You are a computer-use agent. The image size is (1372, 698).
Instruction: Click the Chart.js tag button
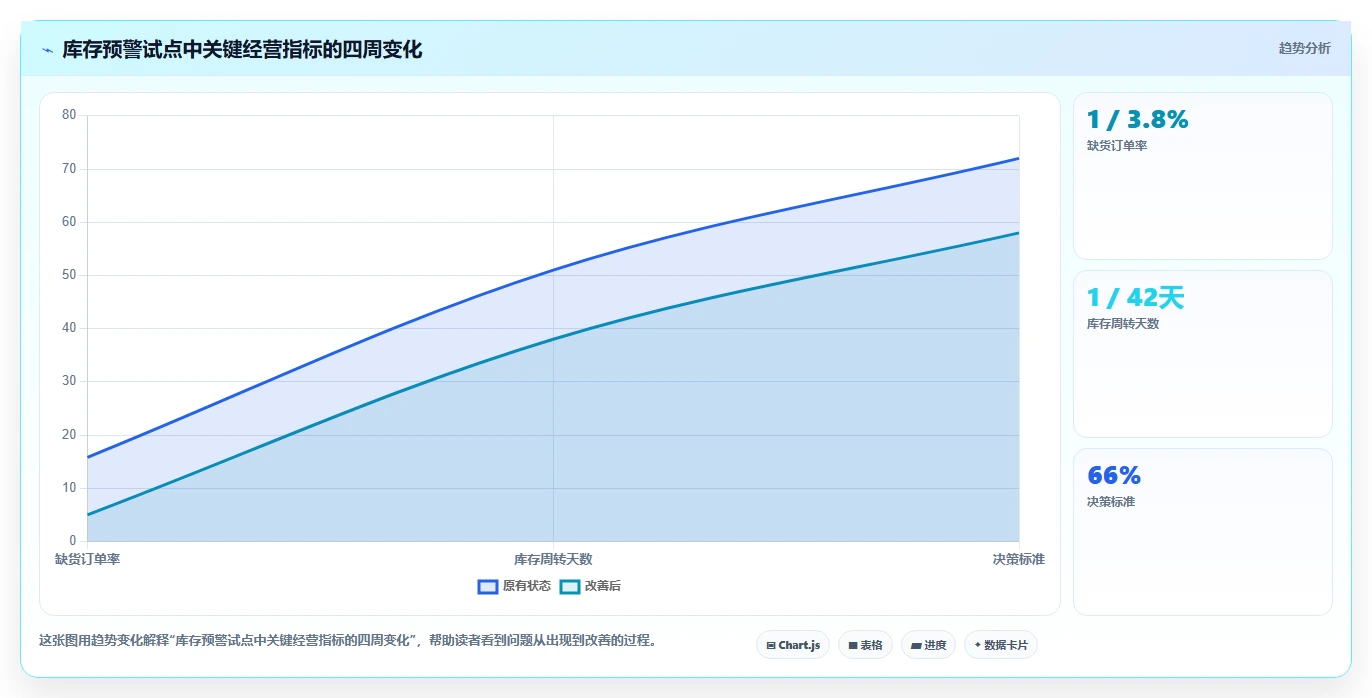click(x=792, y=645)
